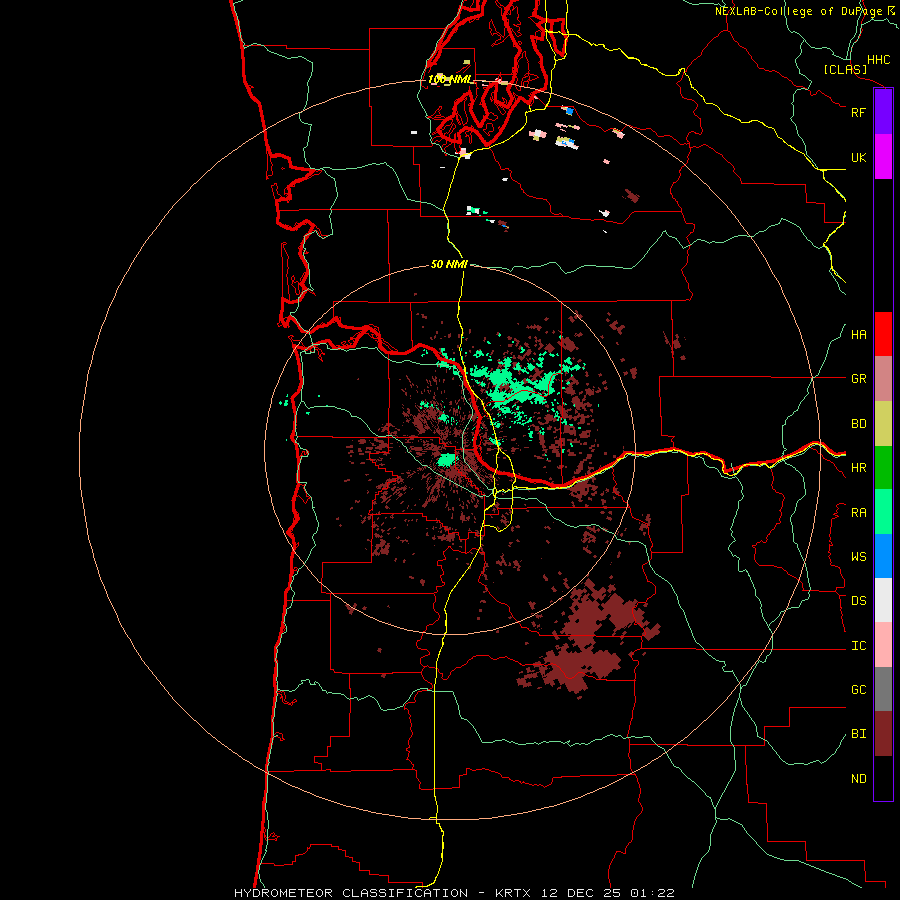Click the GC gray legend swatch
The image size is (900, 900).
pyautogui.click(x=883, y=689)
